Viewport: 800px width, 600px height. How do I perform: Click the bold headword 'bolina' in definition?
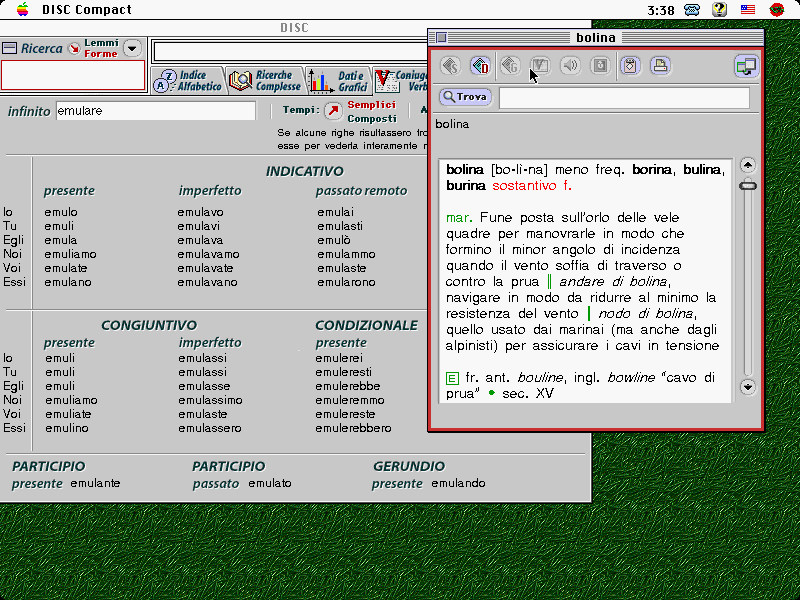pos(465,169)
